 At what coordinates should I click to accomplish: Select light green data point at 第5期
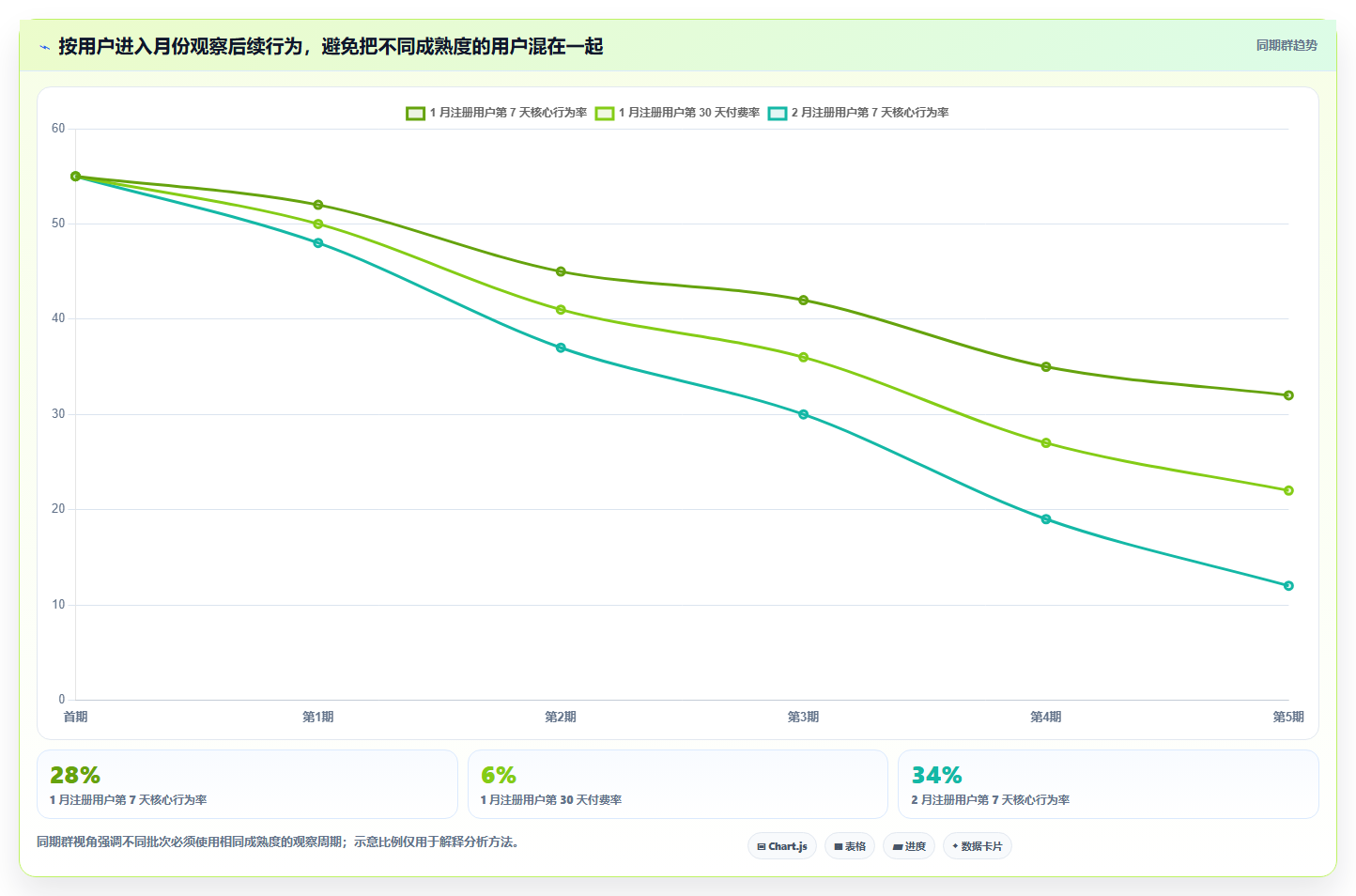pyautogui.click(x=1288, y=490)
